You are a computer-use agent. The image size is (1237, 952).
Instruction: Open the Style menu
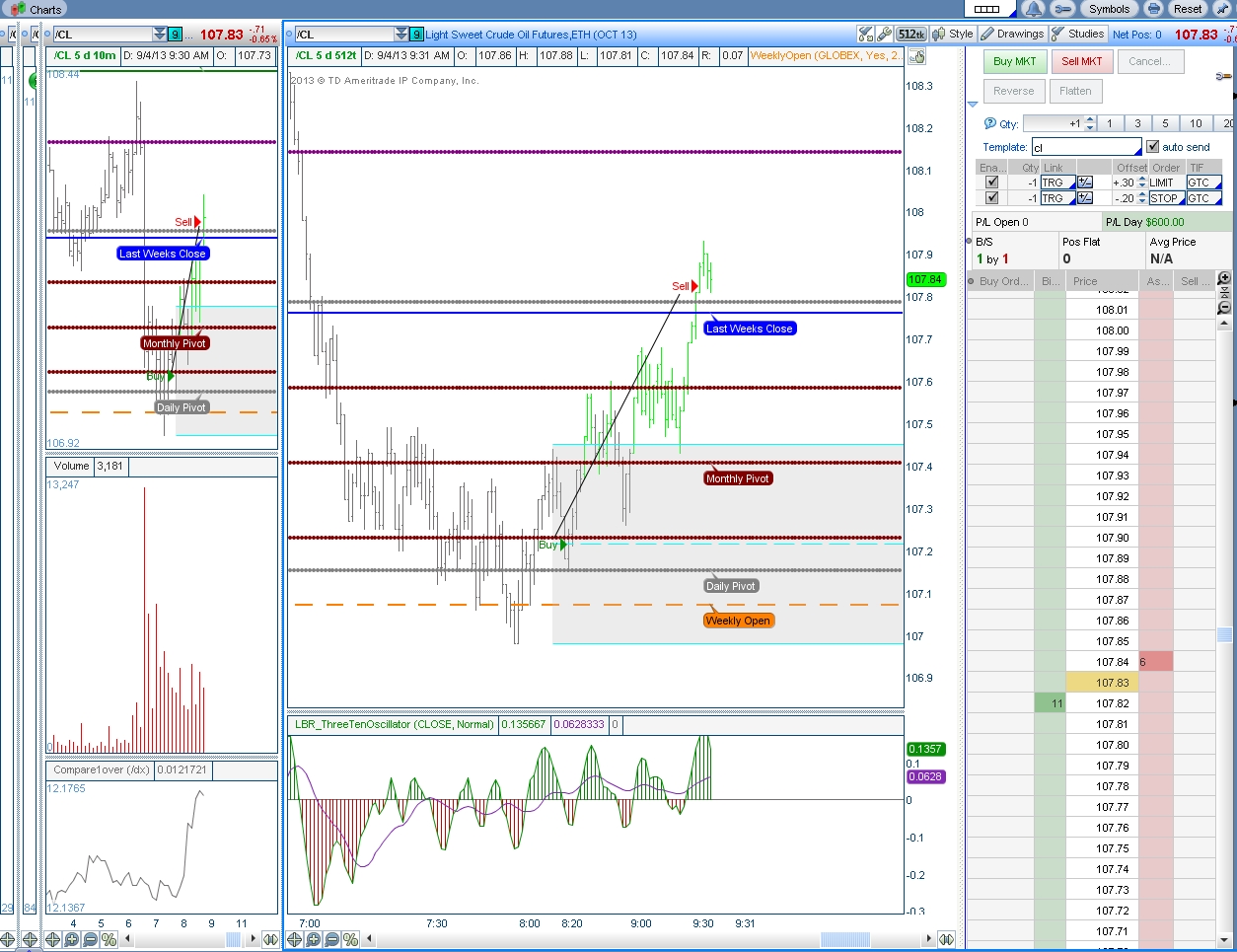tap(953, 34)
